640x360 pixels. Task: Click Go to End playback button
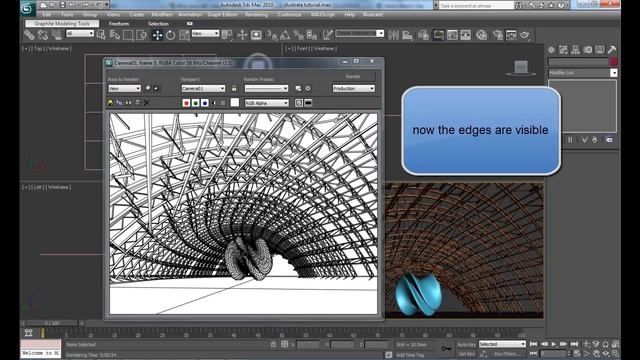point(574,344)
